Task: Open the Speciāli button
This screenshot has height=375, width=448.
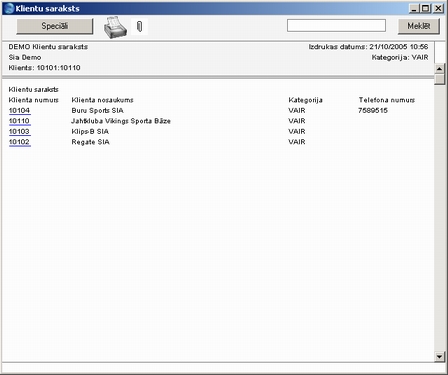Action: 55,26
